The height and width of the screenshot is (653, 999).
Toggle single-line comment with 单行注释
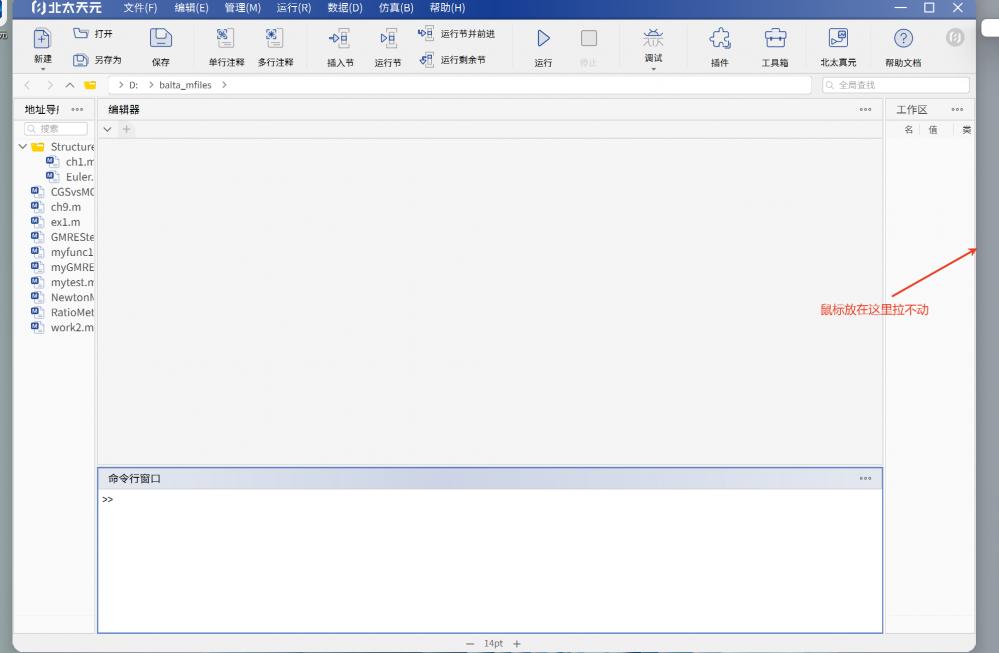(x=225, y=45)
